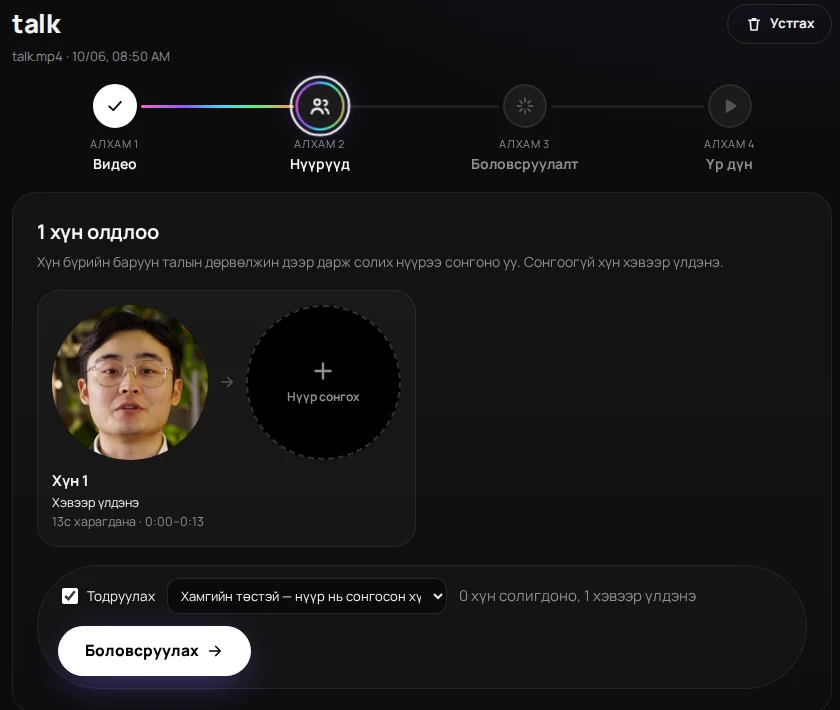The height and width of the screenshot is (710, 840).
Task: Click the Боловсруулах button
Action: (154, 651)
